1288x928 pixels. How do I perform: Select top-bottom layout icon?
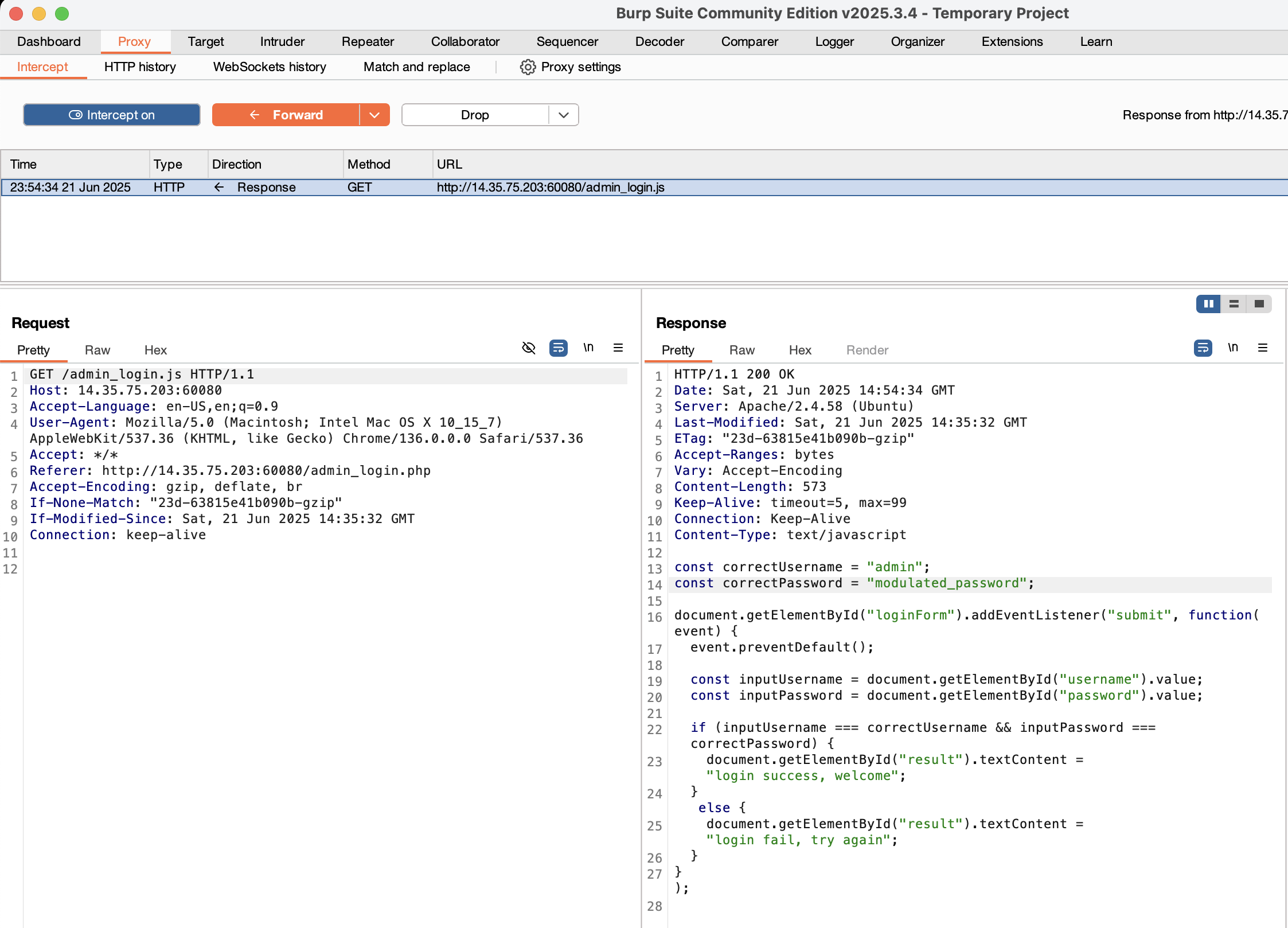pyautogui.click(x=1234, y=304)
